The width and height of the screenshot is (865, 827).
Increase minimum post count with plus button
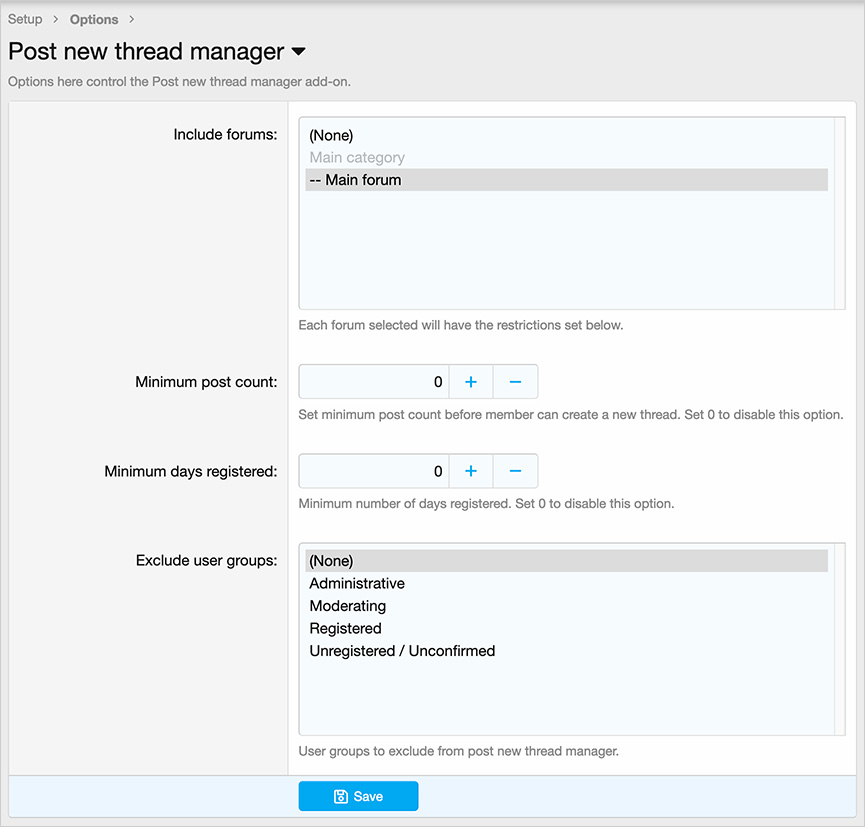pyautogui.click(x=471, y=382)
